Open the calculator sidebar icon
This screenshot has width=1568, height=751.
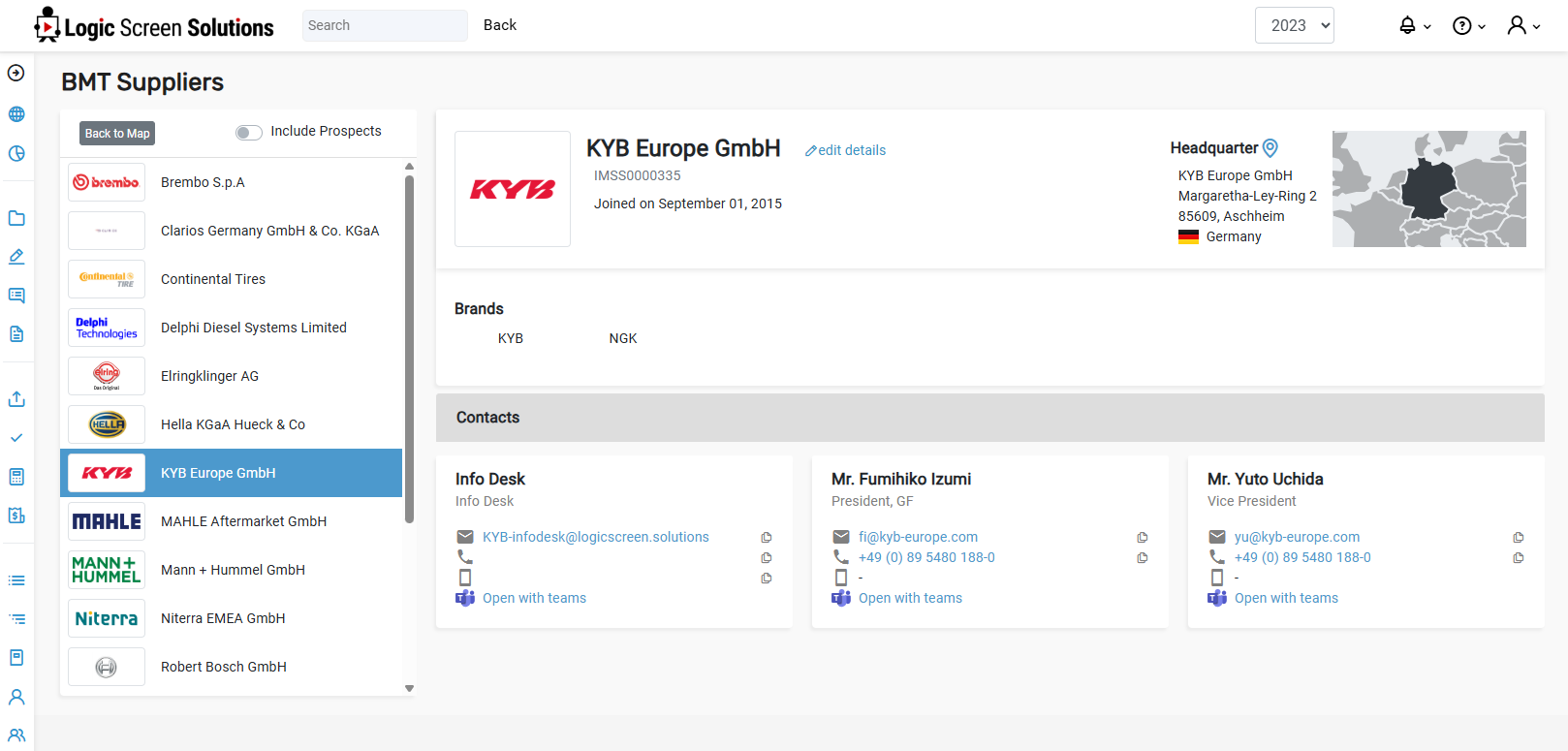16,477
